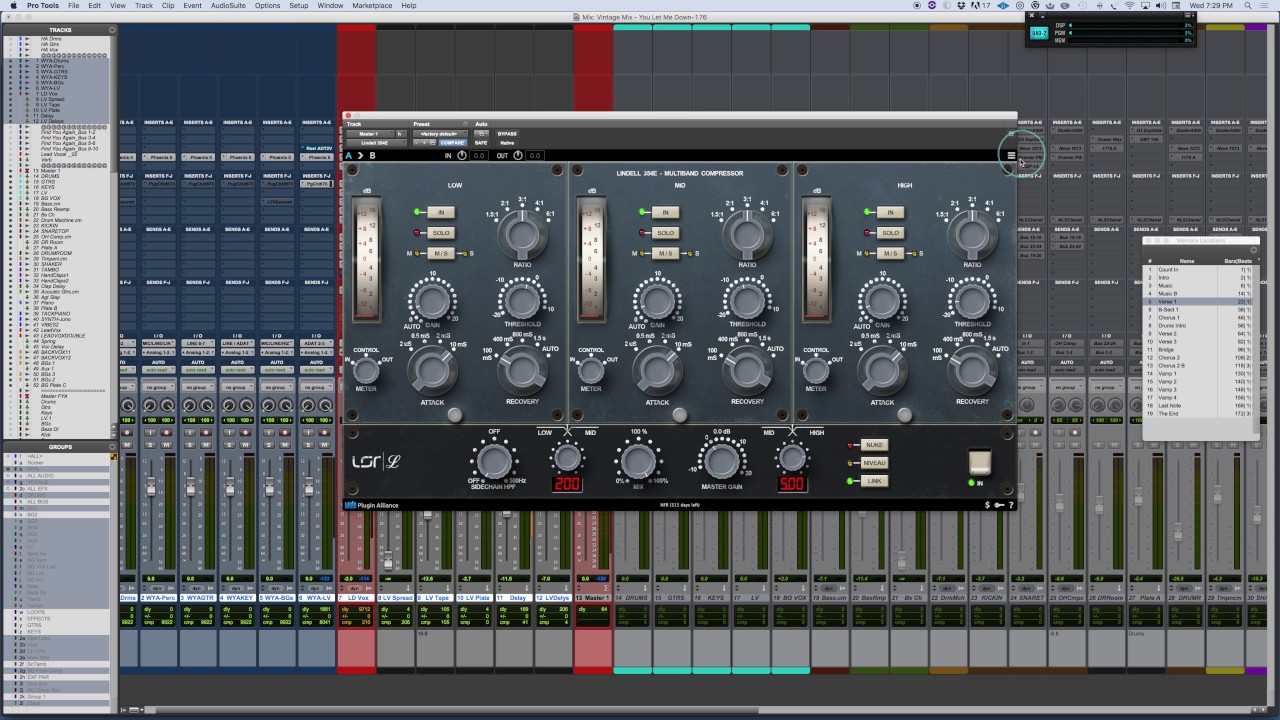Click the Mix percentage knob

pos(637,461)
